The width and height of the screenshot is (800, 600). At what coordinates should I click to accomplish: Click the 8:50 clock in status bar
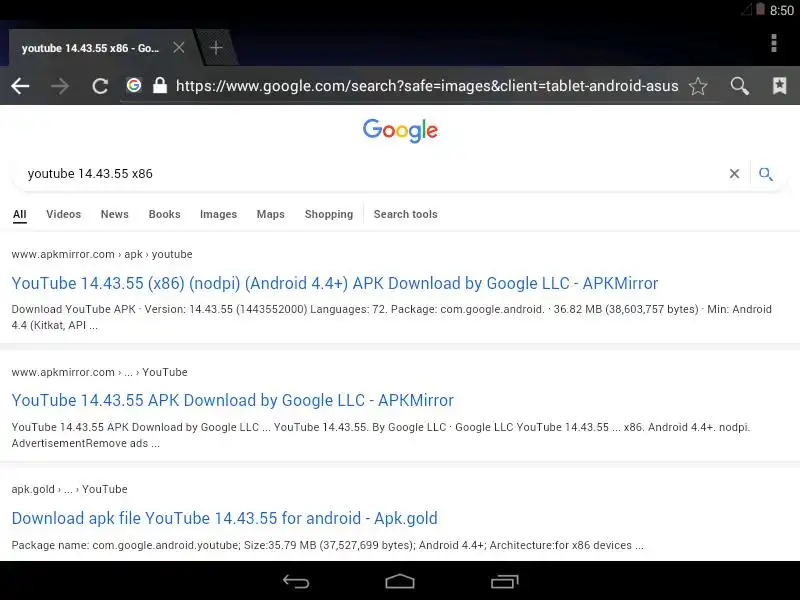[x=782, y=10]
